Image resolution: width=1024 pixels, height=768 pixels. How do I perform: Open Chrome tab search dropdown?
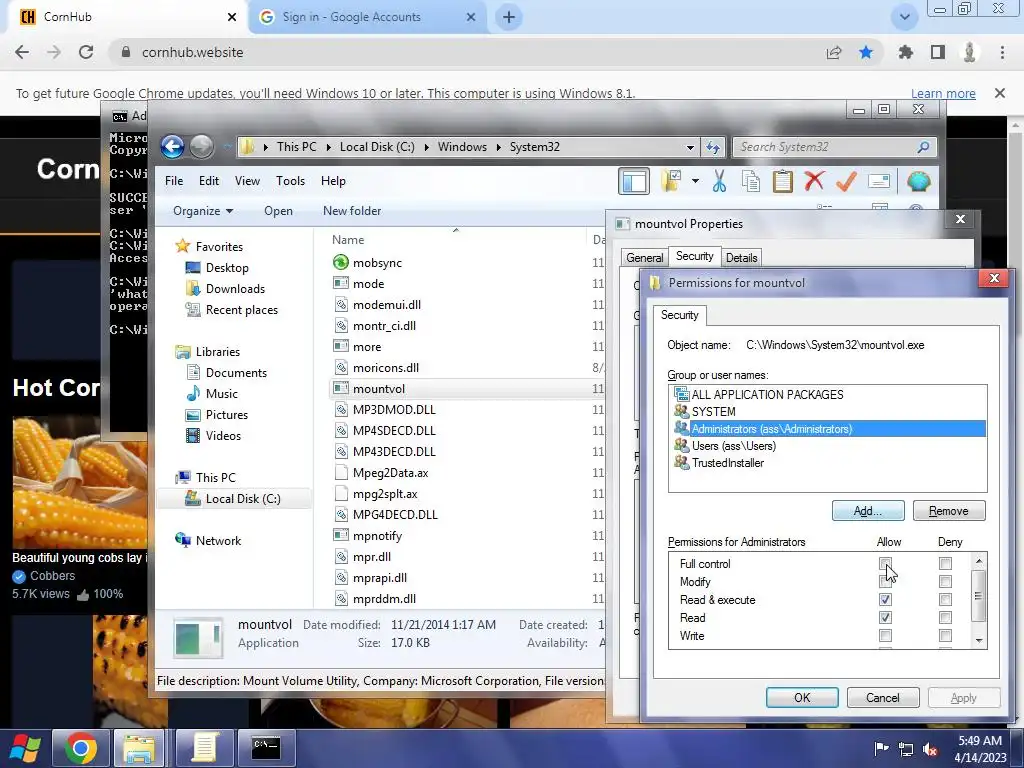(x=904, y=17)
